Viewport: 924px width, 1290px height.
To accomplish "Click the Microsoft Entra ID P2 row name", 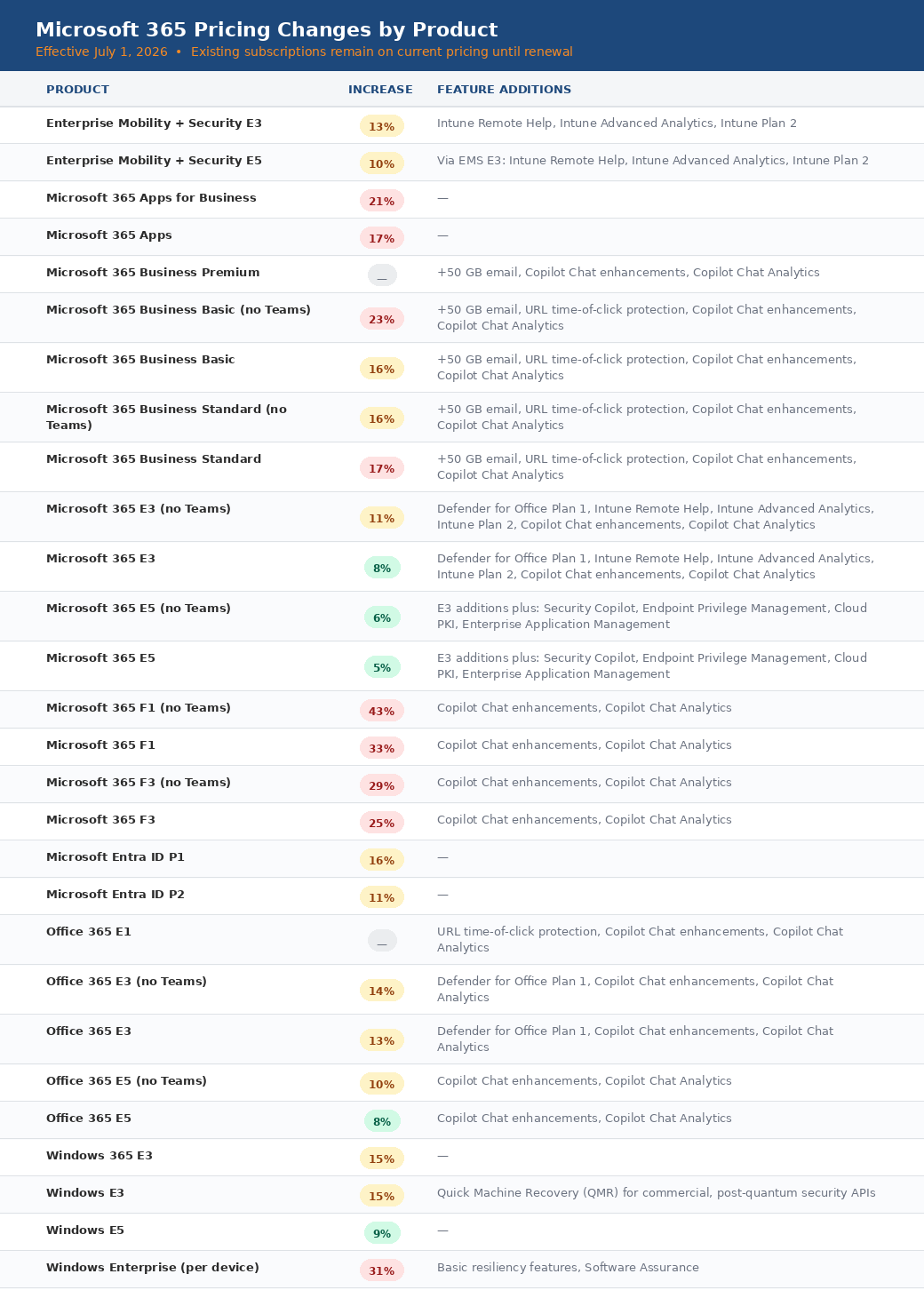I will [115, 895].
